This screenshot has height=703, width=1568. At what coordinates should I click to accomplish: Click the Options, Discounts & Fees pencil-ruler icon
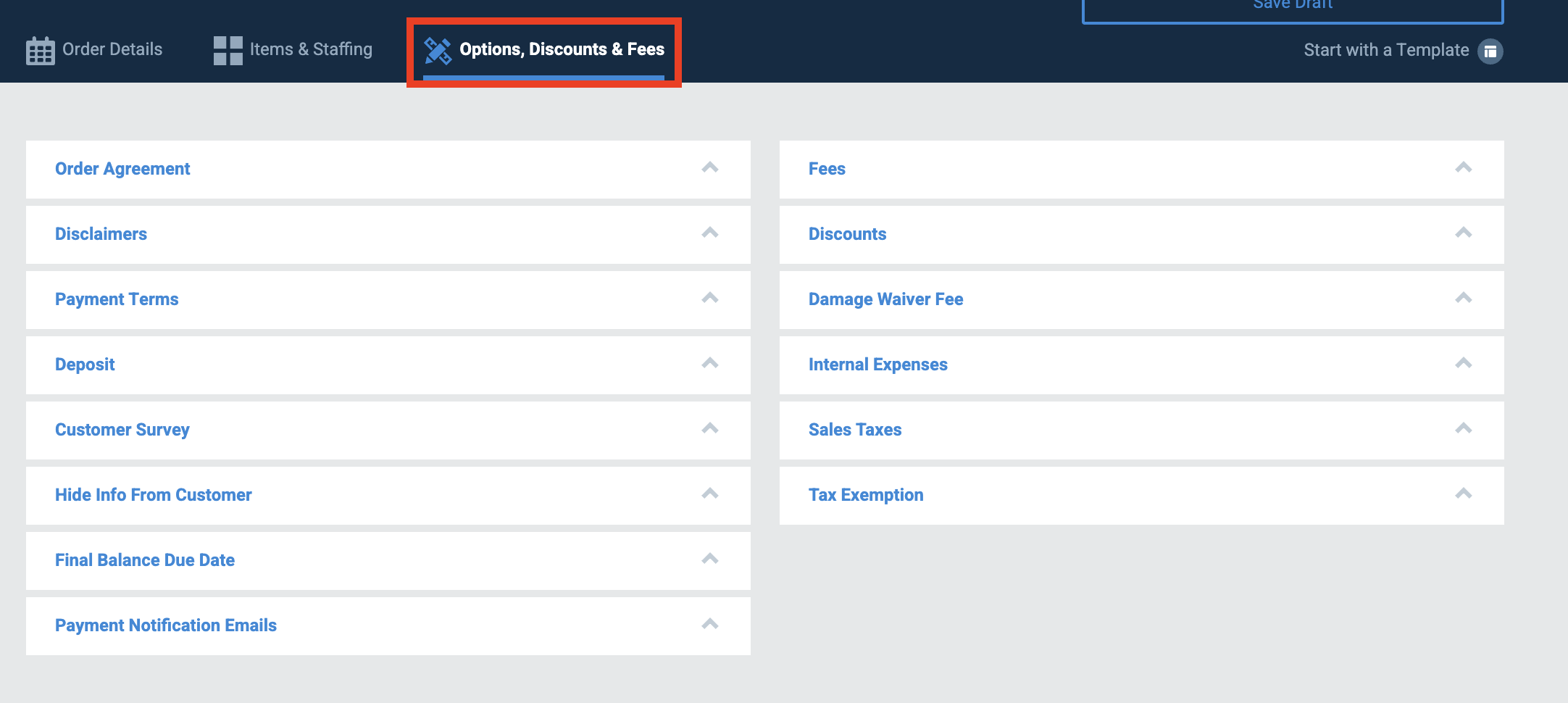tap(438, 51)
